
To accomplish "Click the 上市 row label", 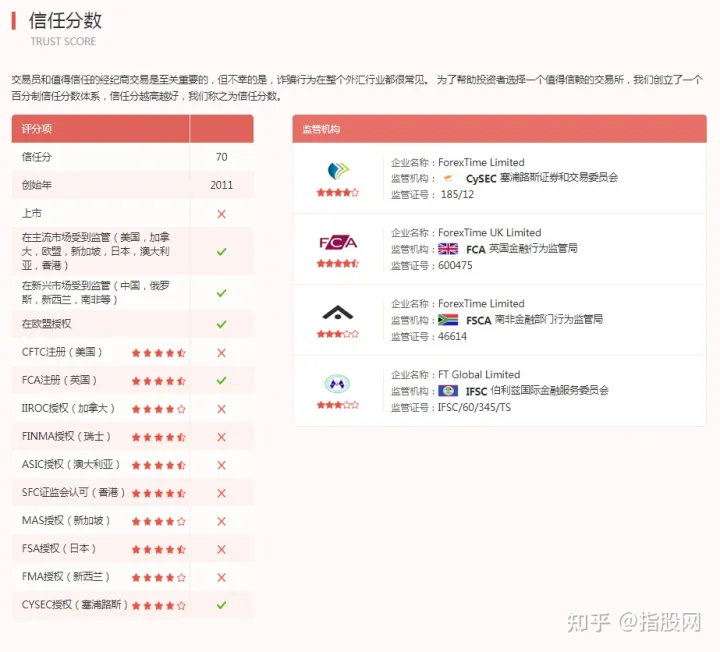I will [x=32, y=214].
